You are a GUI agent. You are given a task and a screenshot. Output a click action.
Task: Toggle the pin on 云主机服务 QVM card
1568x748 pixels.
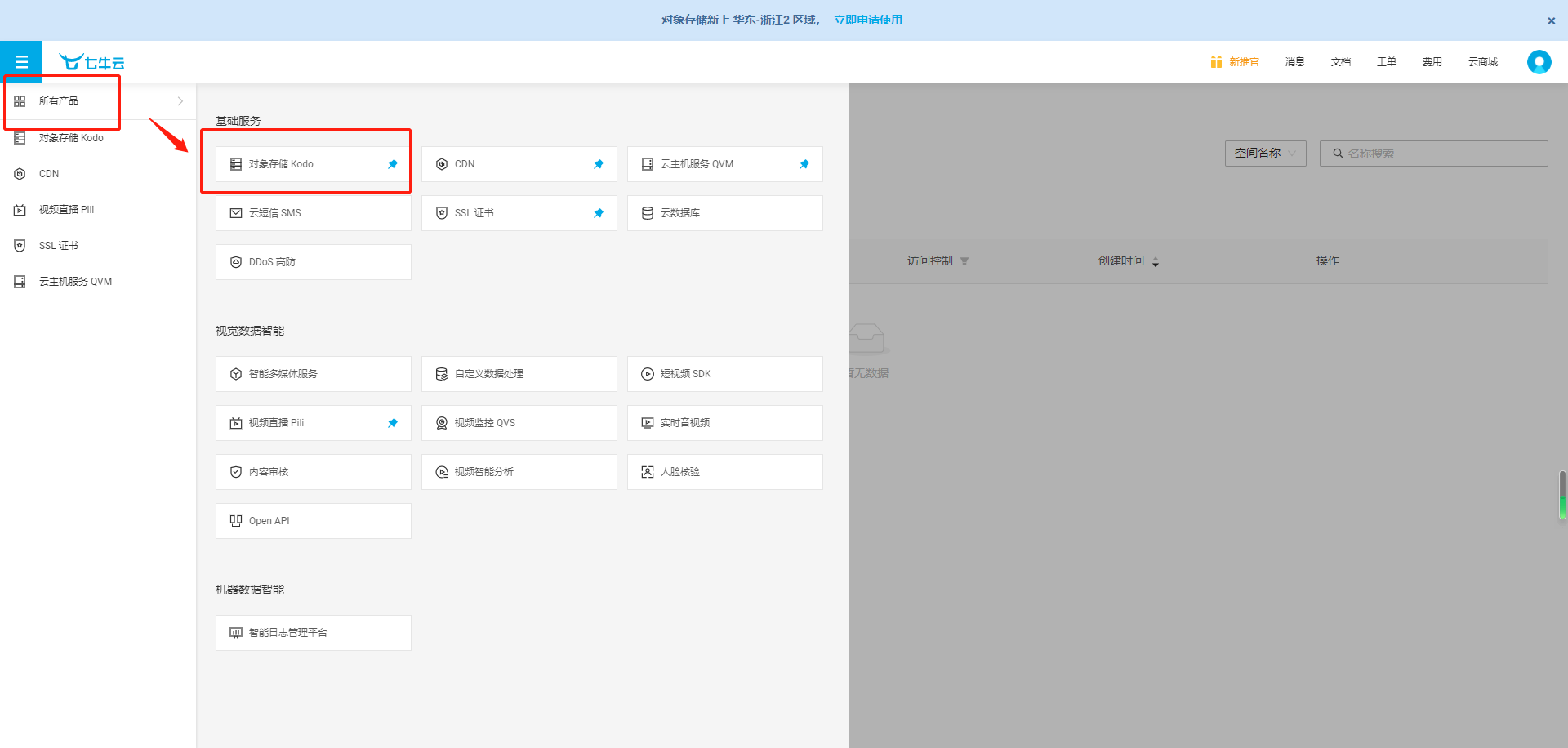804,164
